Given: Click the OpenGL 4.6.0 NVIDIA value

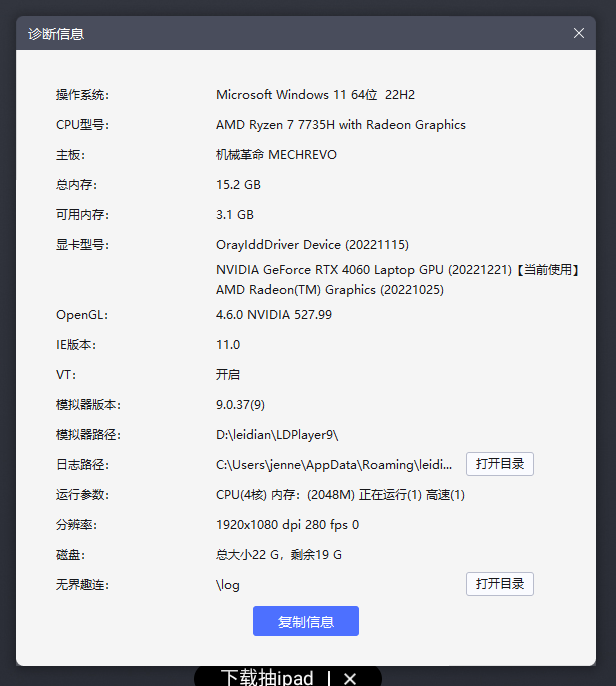Looking at the screenshot, I should click(273, 315).
